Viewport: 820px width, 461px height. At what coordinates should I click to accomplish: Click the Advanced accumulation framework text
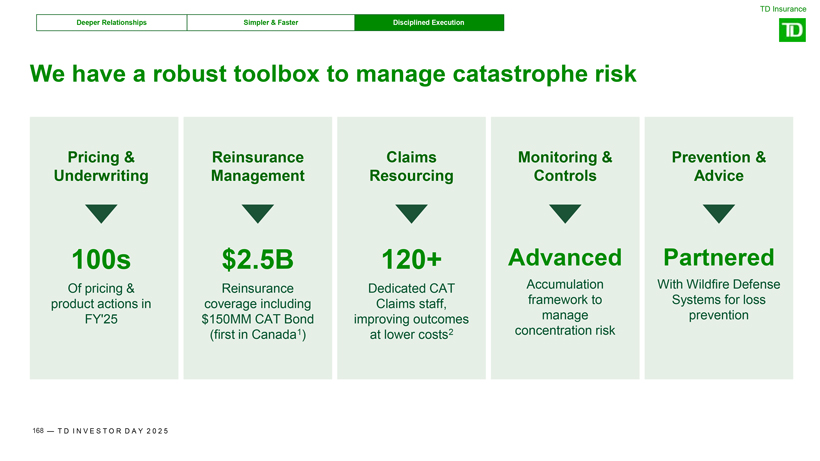pyautogui.click(x=565, y=258)
